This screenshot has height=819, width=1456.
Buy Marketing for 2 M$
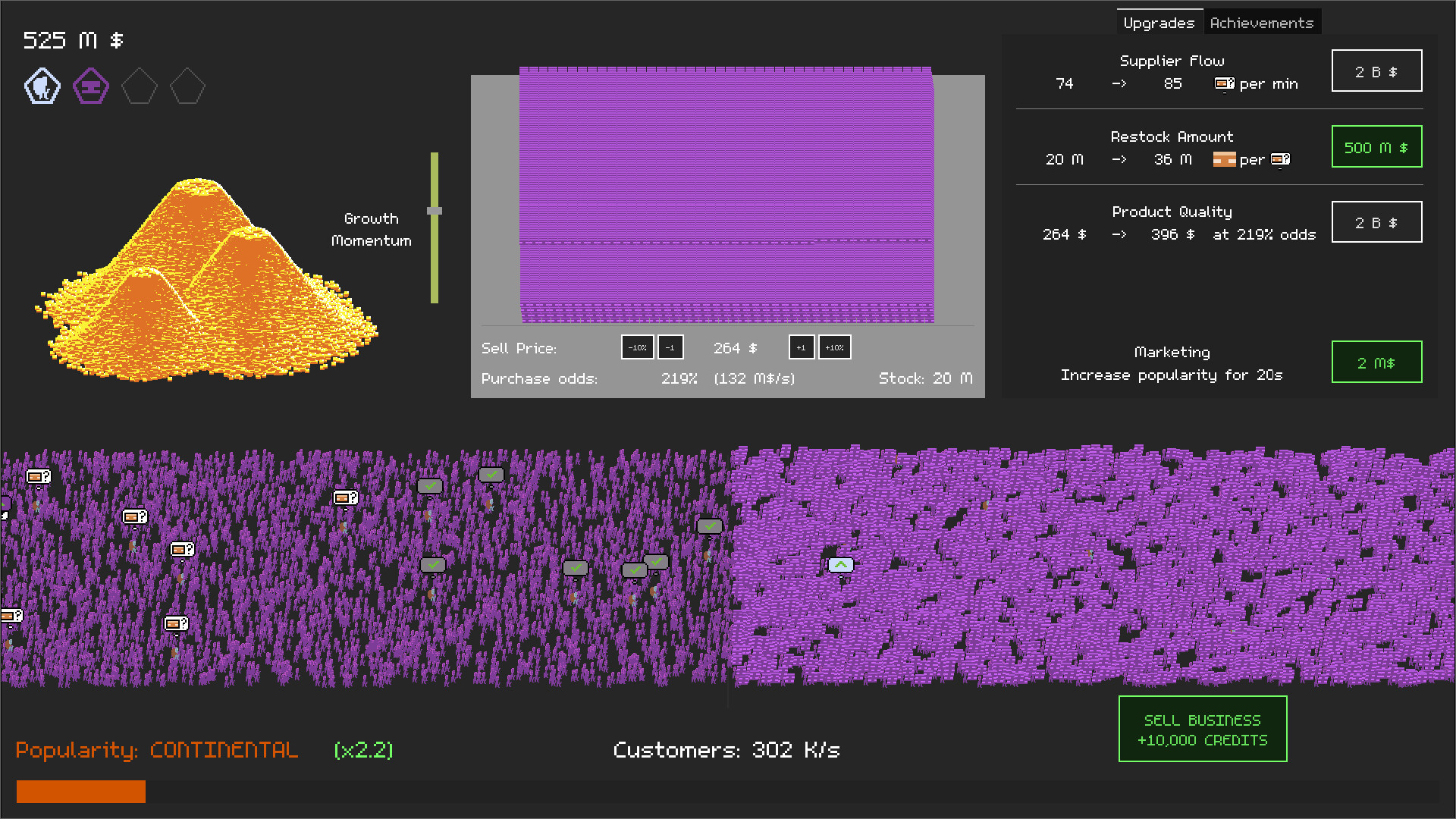1376,362
